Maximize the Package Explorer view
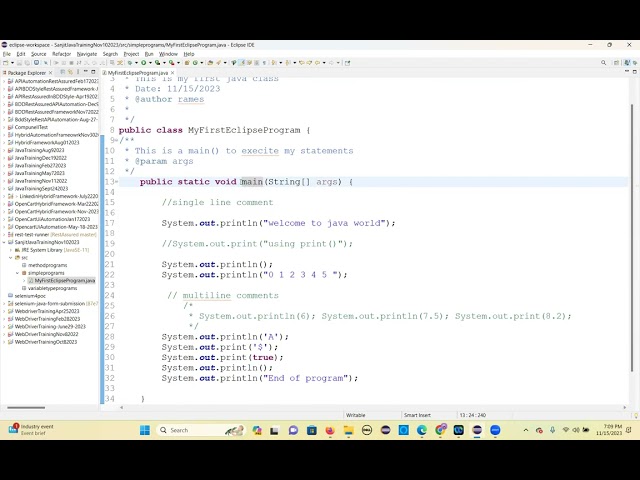 (x=93, y=72)
